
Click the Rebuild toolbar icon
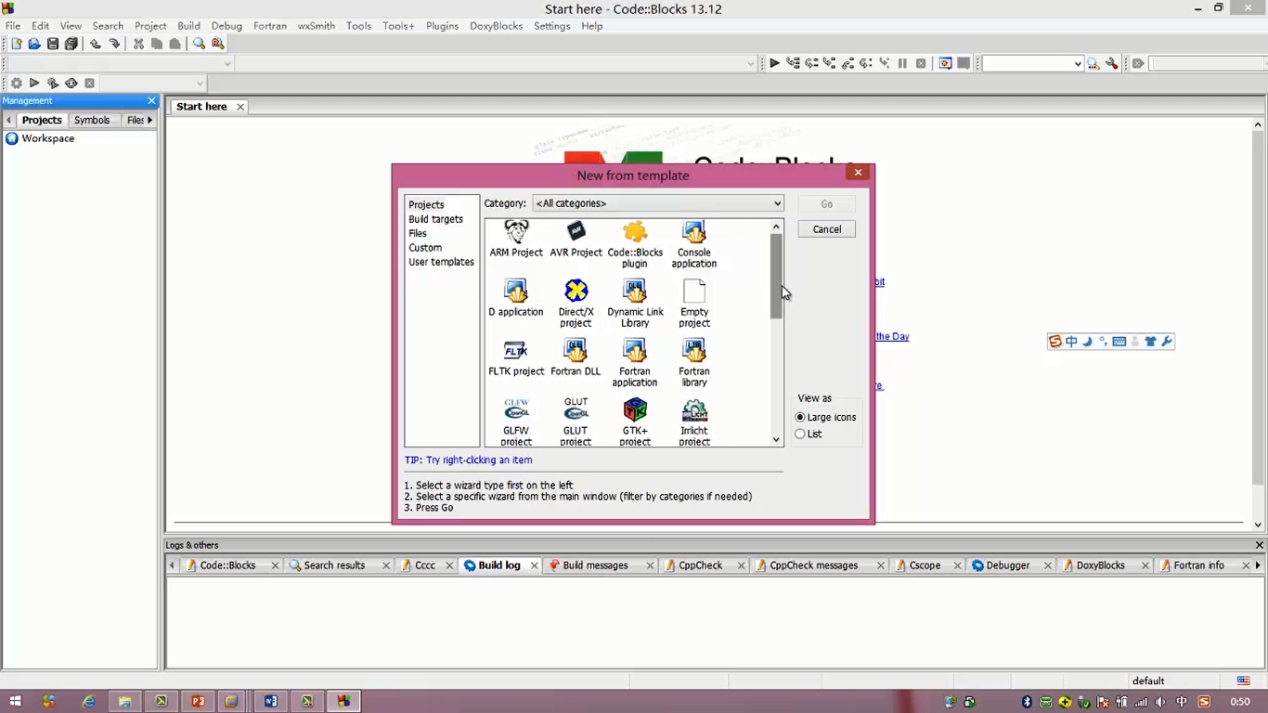pos(71,83)
